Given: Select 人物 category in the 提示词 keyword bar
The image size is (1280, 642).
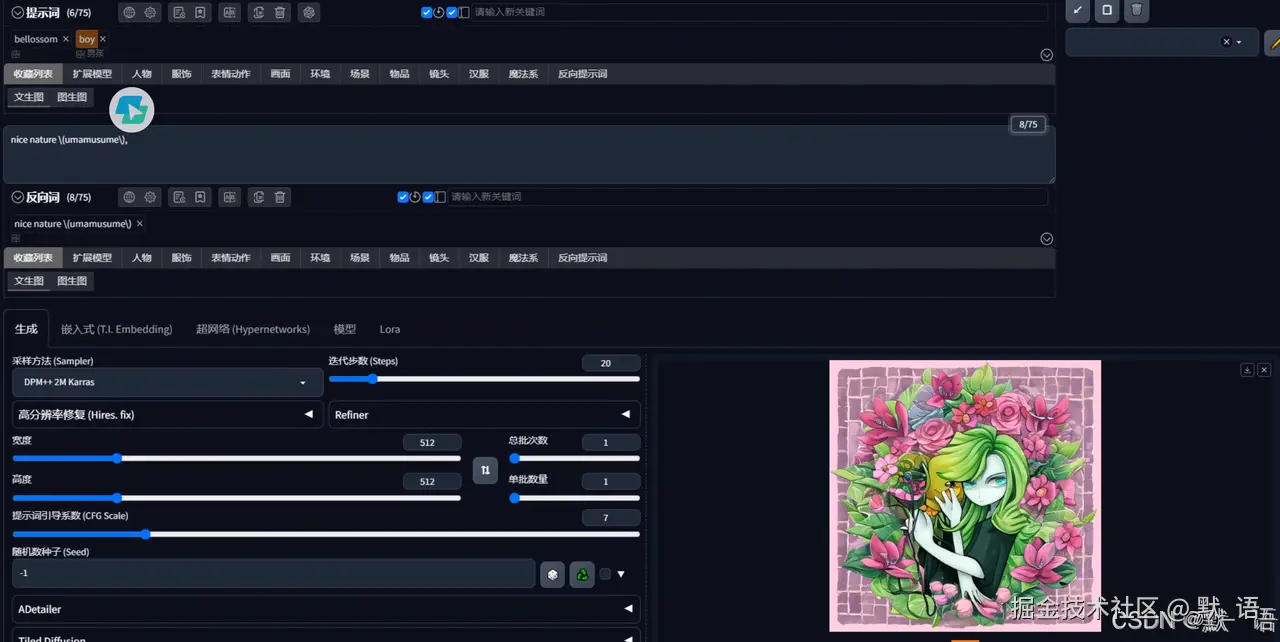Looking at the screenshot, I should (x=142, y=74).
